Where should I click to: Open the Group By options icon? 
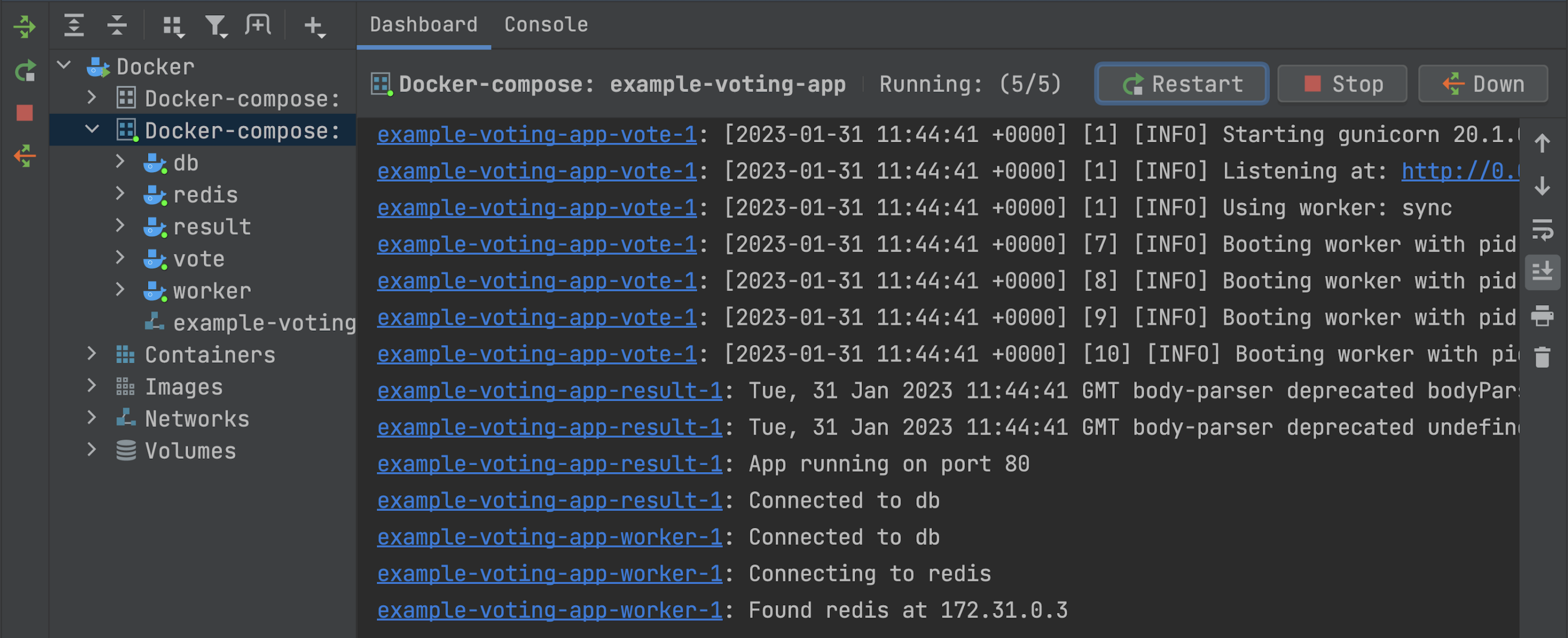tap(174, 26)
